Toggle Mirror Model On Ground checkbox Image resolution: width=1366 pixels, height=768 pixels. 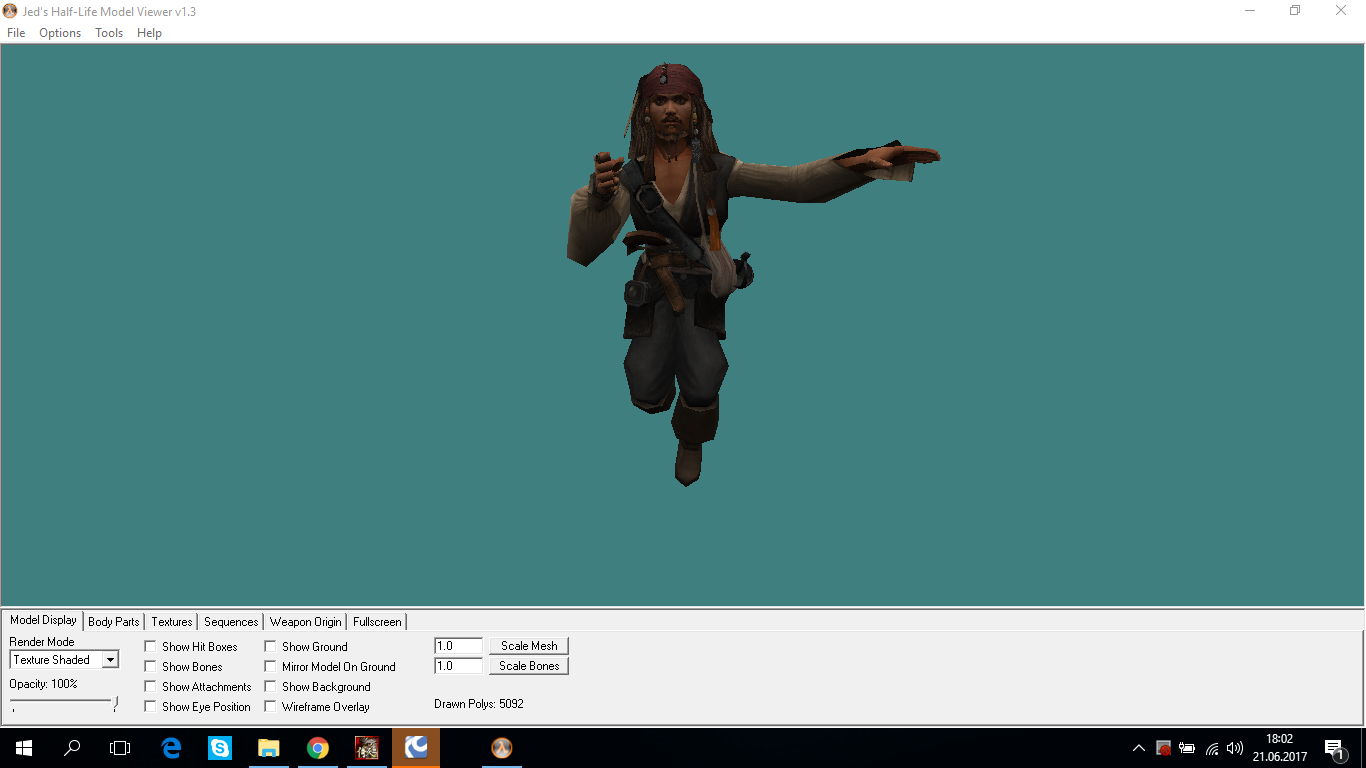(271, 667)
